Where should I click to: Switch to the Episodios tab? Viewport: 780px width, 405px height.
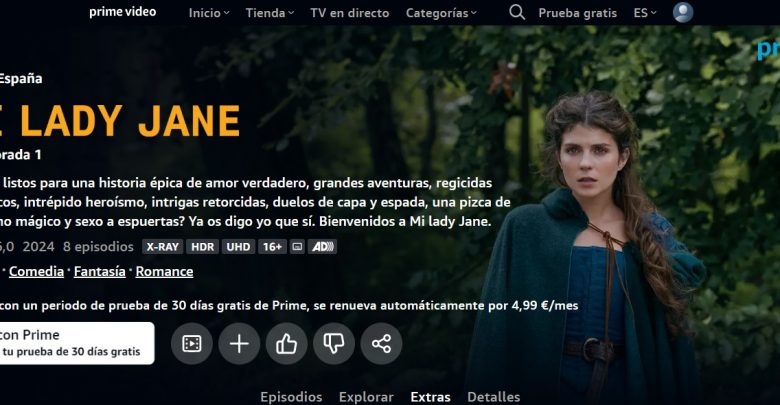291,397
